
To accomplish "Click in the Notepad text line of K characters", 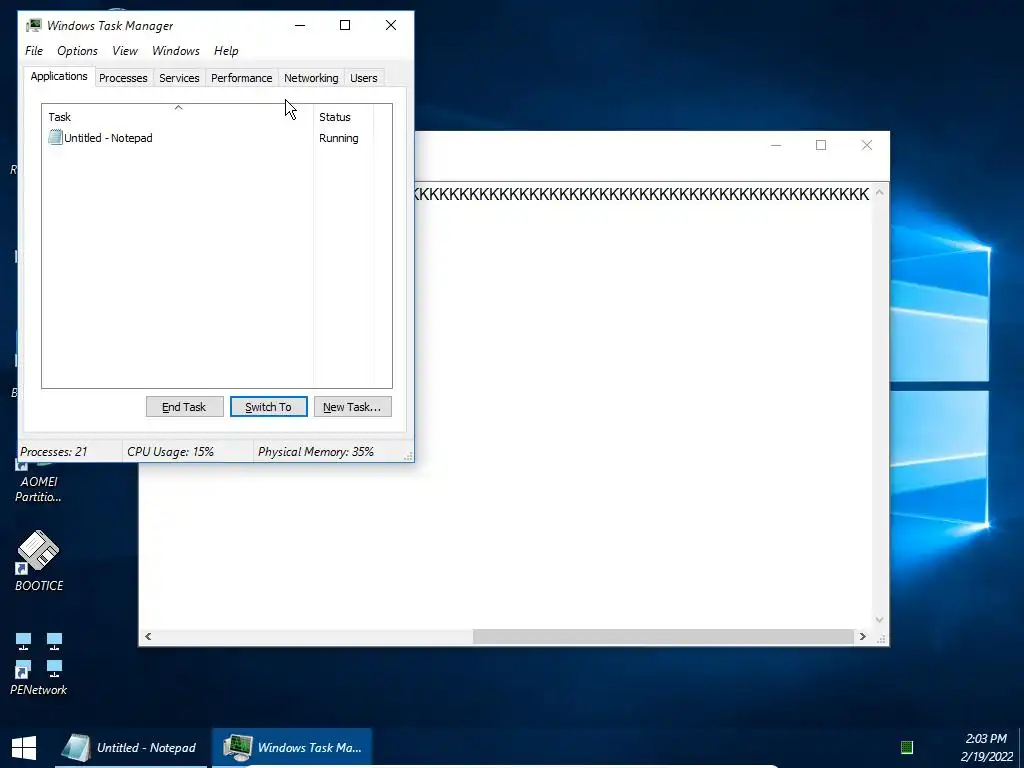I will [x=641, y=194].
